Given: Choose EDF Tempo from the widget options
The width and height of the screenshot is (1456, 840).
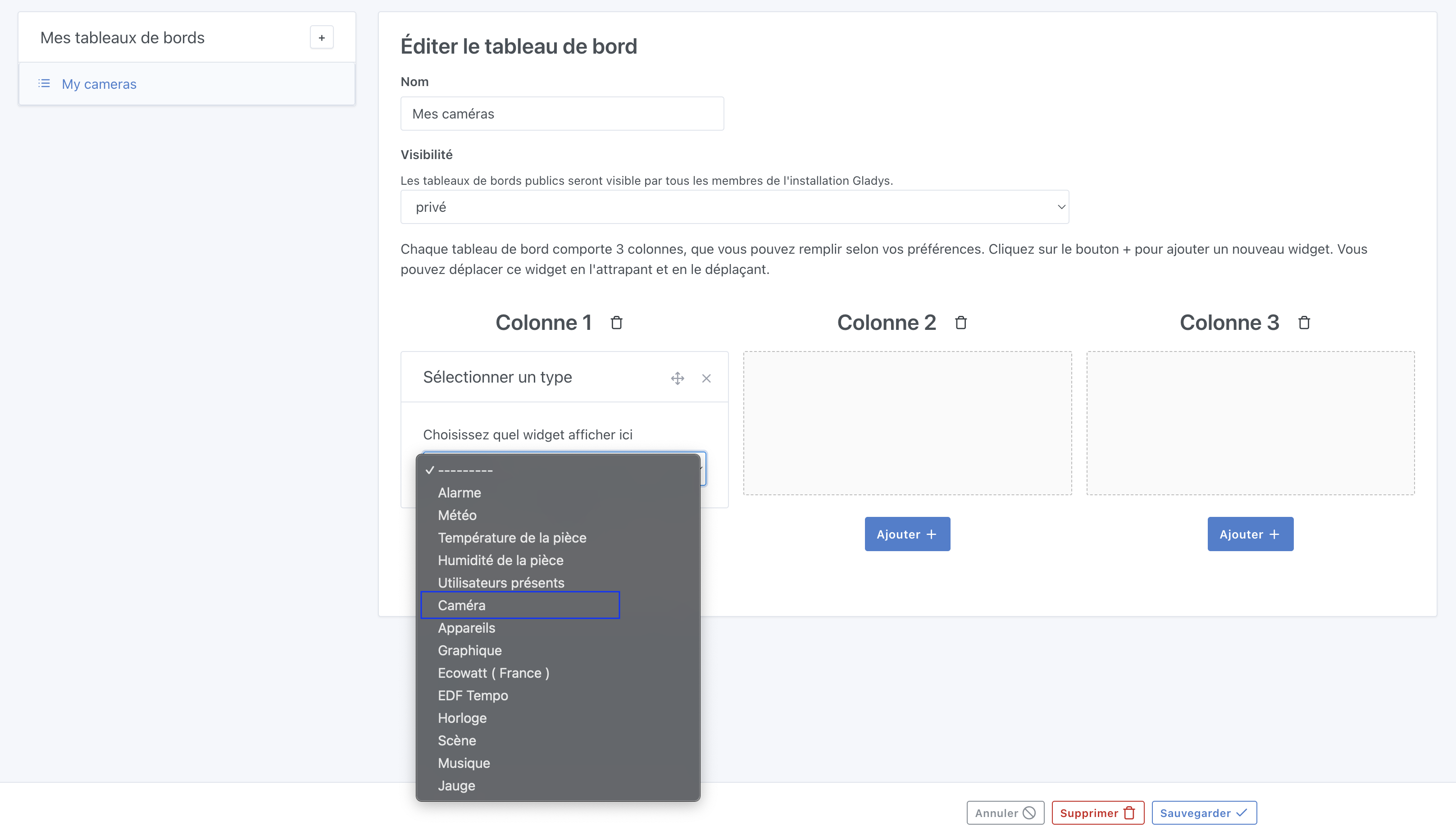Looking at the screenshot, I should point(472,695).
